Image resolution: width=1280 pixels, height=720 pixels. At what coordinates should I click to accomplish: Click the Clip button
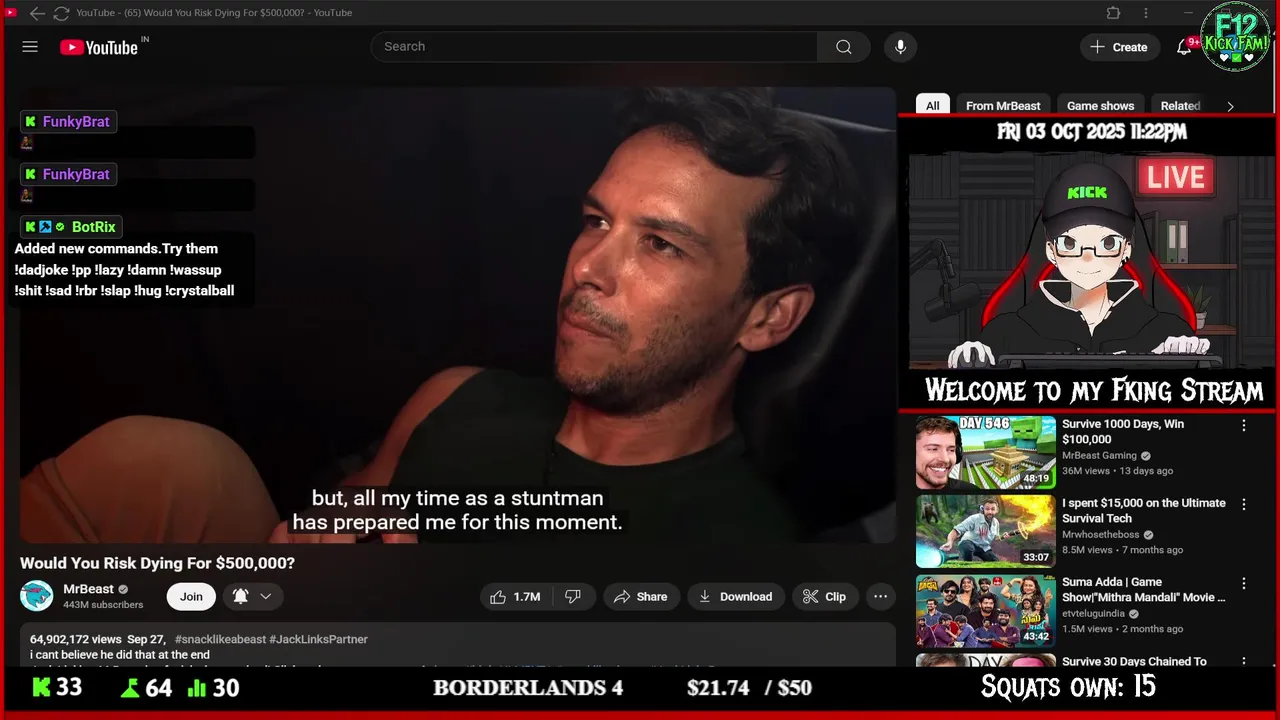click(825, 596)
